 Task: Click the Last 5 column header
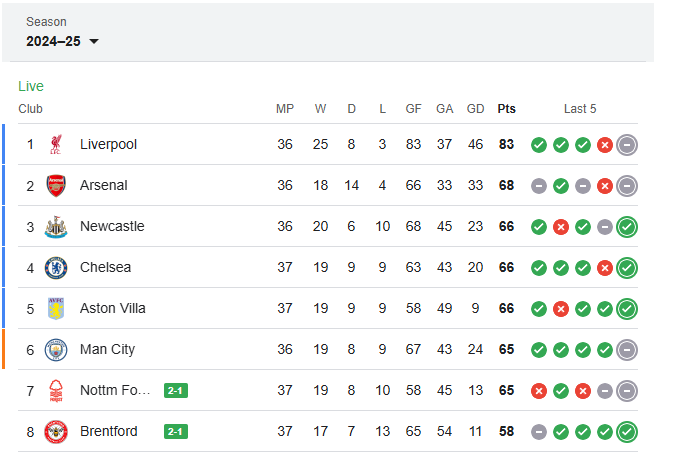(580, 109)
